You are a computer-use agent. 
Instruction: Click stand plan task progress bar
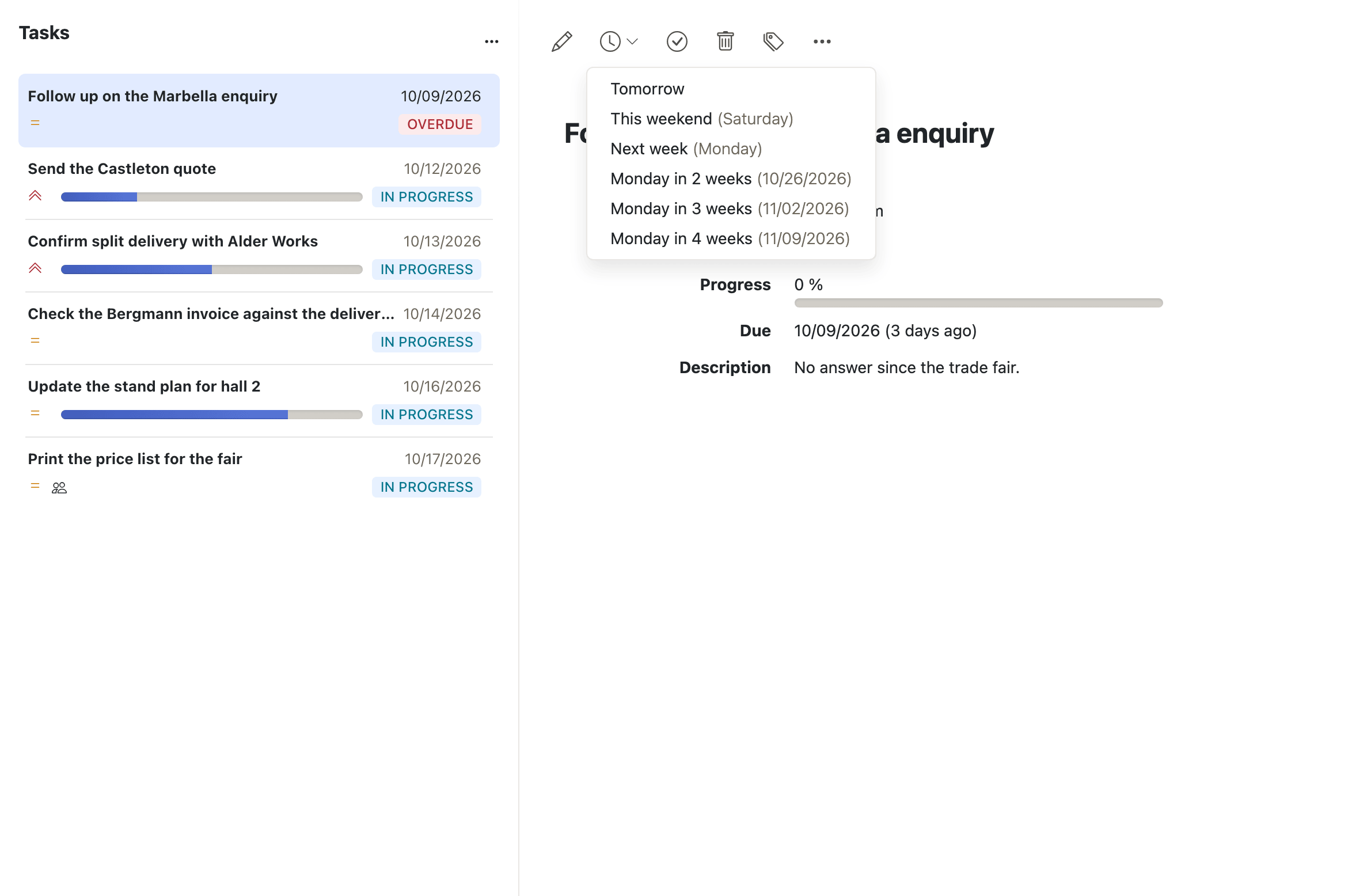coord(212,415)
